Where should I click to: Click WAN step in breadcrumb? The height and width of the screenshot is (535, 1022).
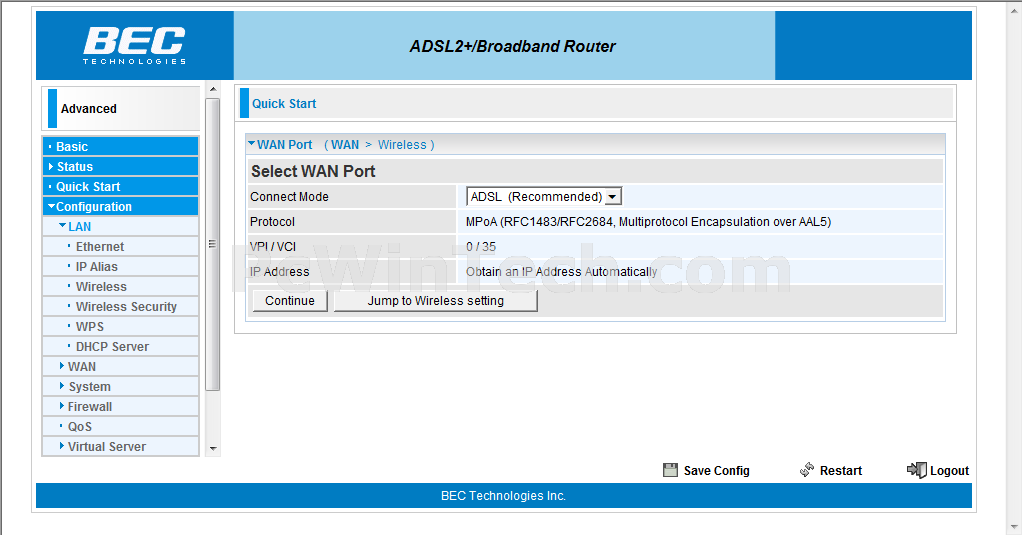click(345, 145)
